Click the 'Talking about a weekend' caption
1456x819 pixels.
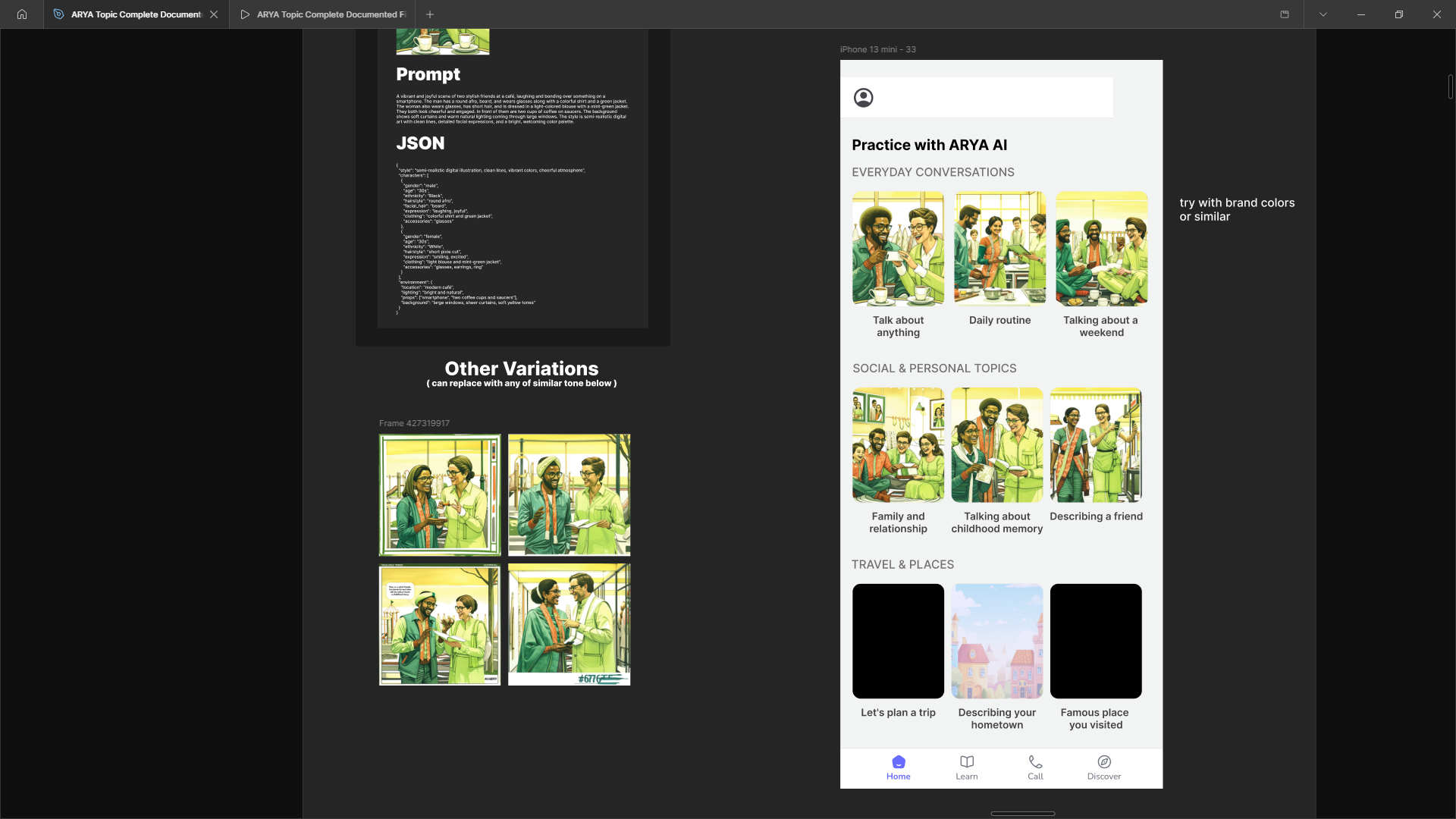(1101, 327)
